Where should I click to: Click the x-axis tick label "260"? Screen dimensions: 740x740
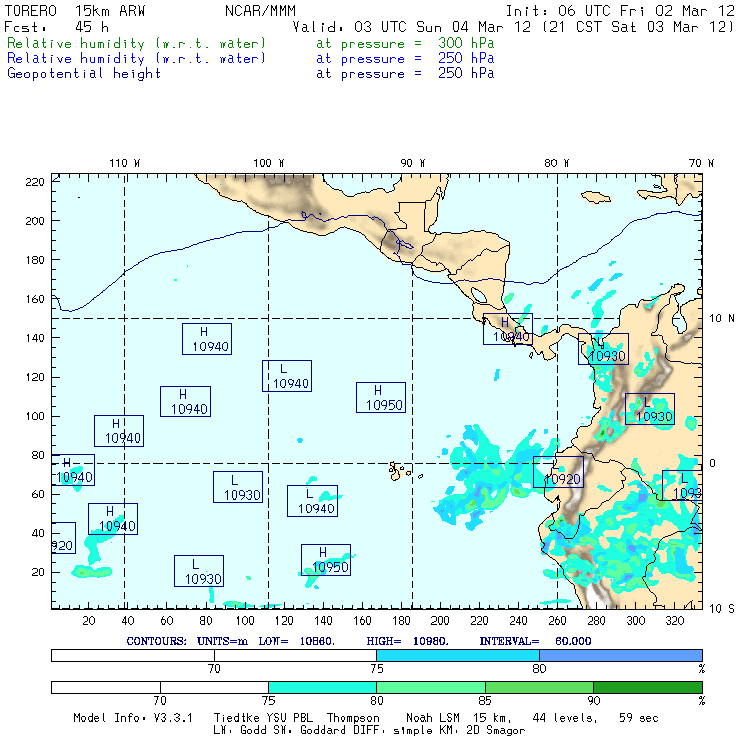point(557,621)
